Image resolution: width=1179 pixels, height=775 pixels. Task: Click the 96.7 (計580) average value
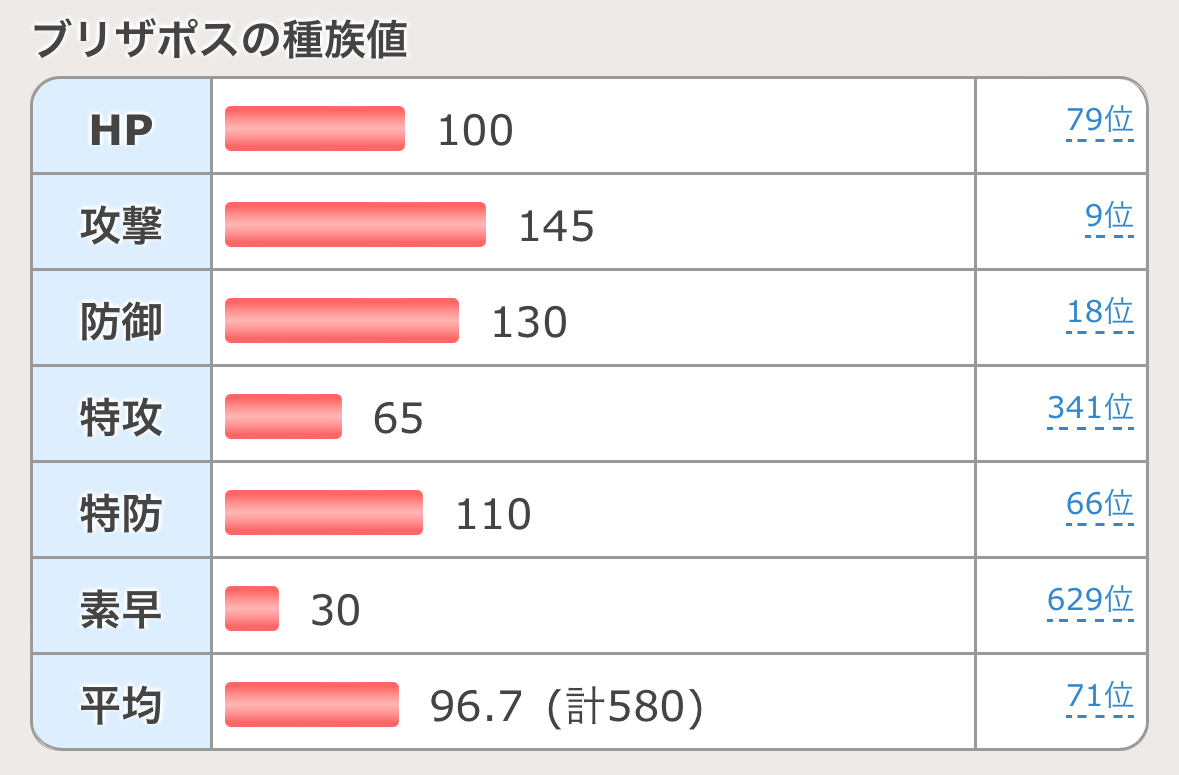pyautogui.click(x=567, y=707)
